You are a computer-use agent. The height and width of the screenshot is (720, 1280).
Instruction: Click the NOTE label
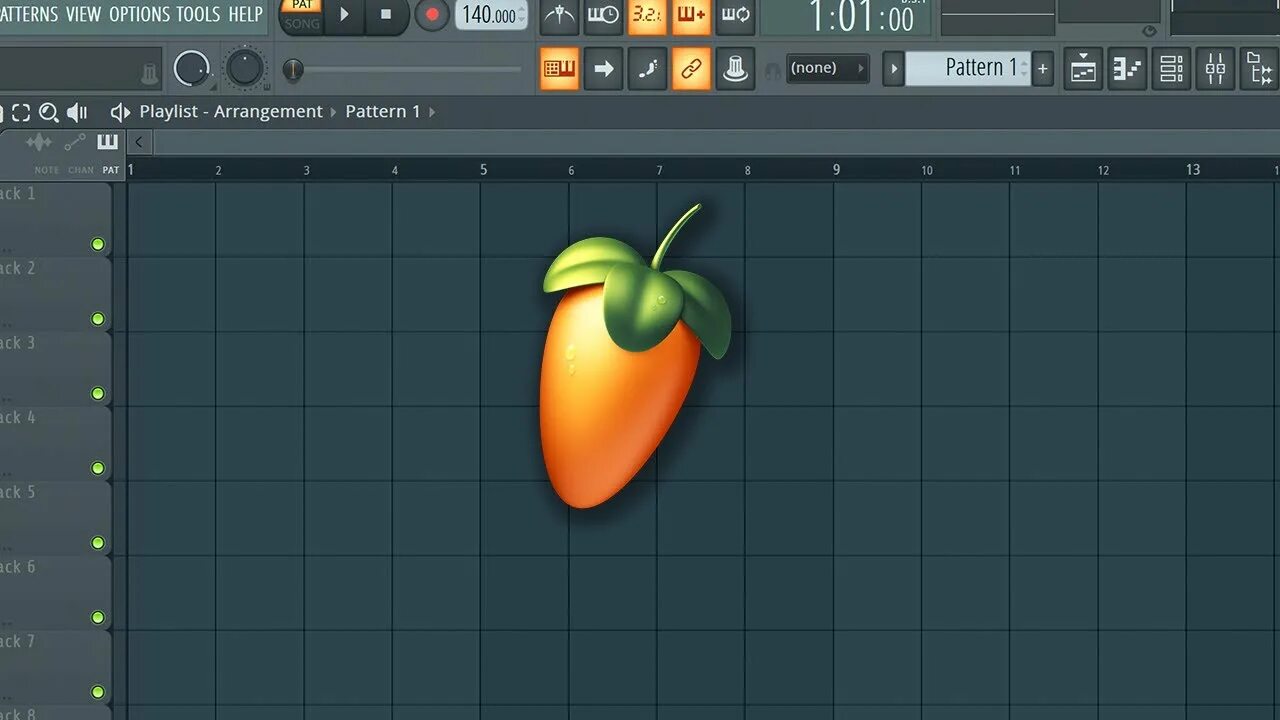(47, 171)
